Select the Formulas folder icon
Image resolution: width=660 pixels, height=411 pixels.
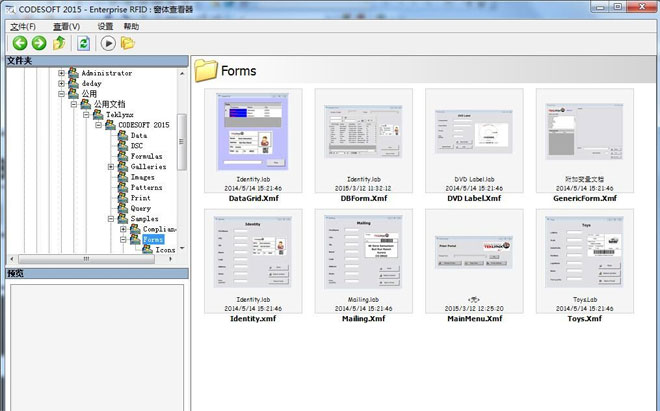tap(122, 156)
